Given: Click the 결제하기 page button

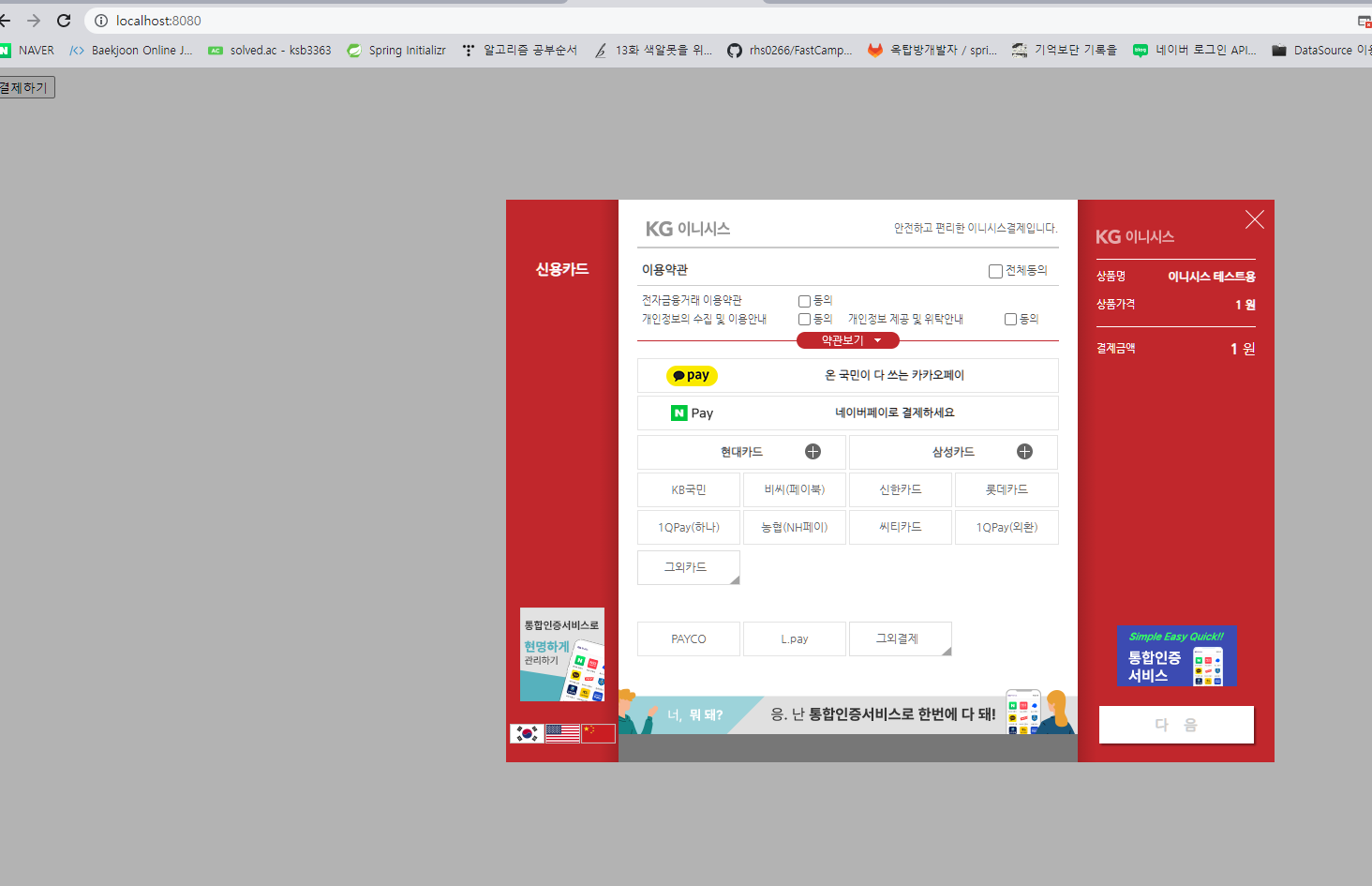Looking at the screenshot, I should tap(25, 87).
